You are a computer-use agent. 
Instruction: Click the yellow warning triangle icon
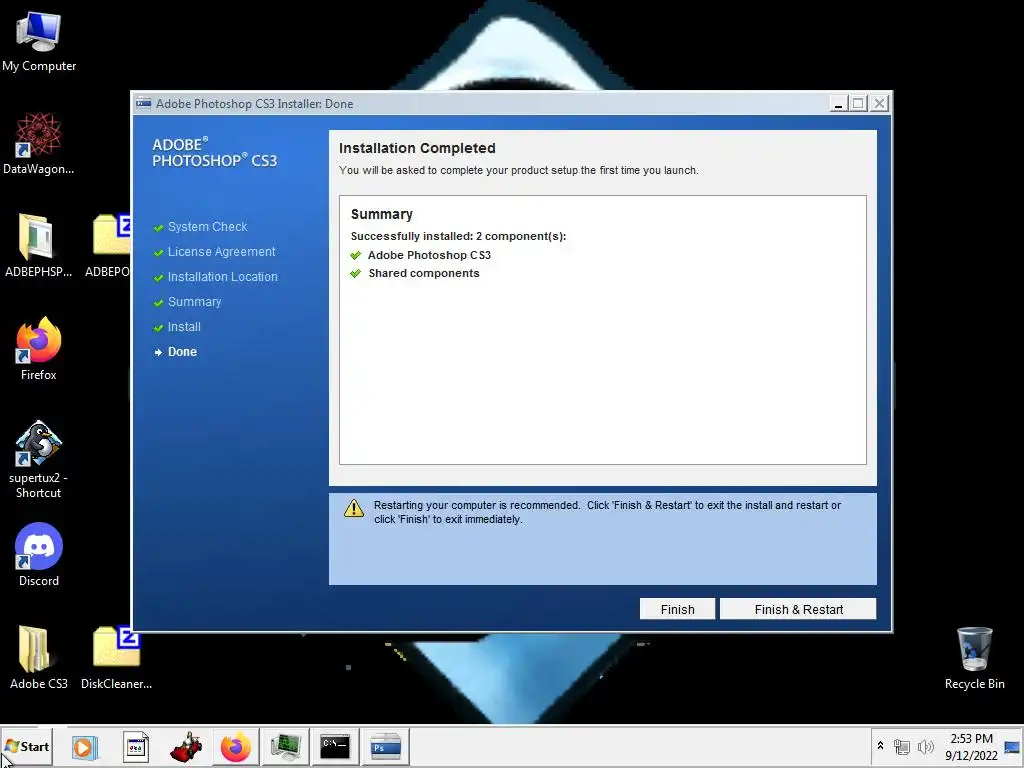pyautogui.click(x=354, y=508)
